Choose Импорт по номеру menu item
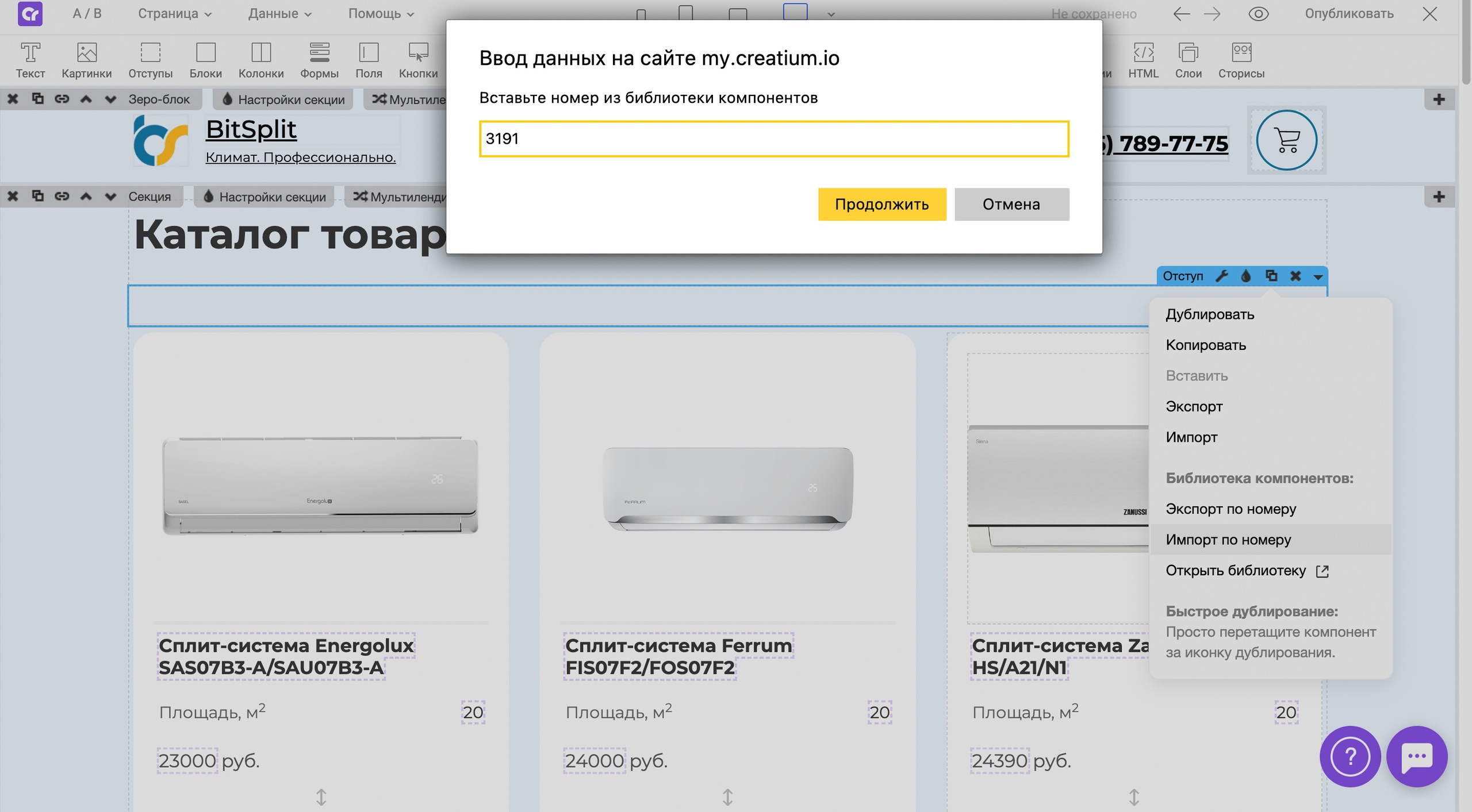The height and width of the screenshot is (812, 1472). (x=1270, y=539)
